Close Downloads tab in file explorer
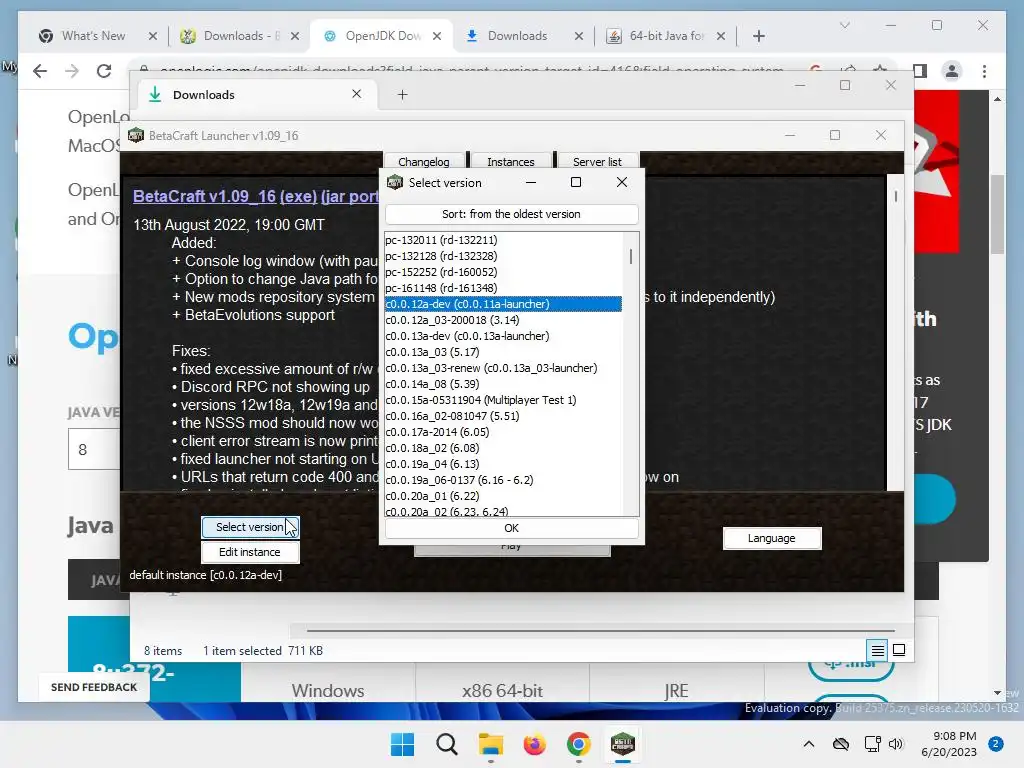 point(357,94)
